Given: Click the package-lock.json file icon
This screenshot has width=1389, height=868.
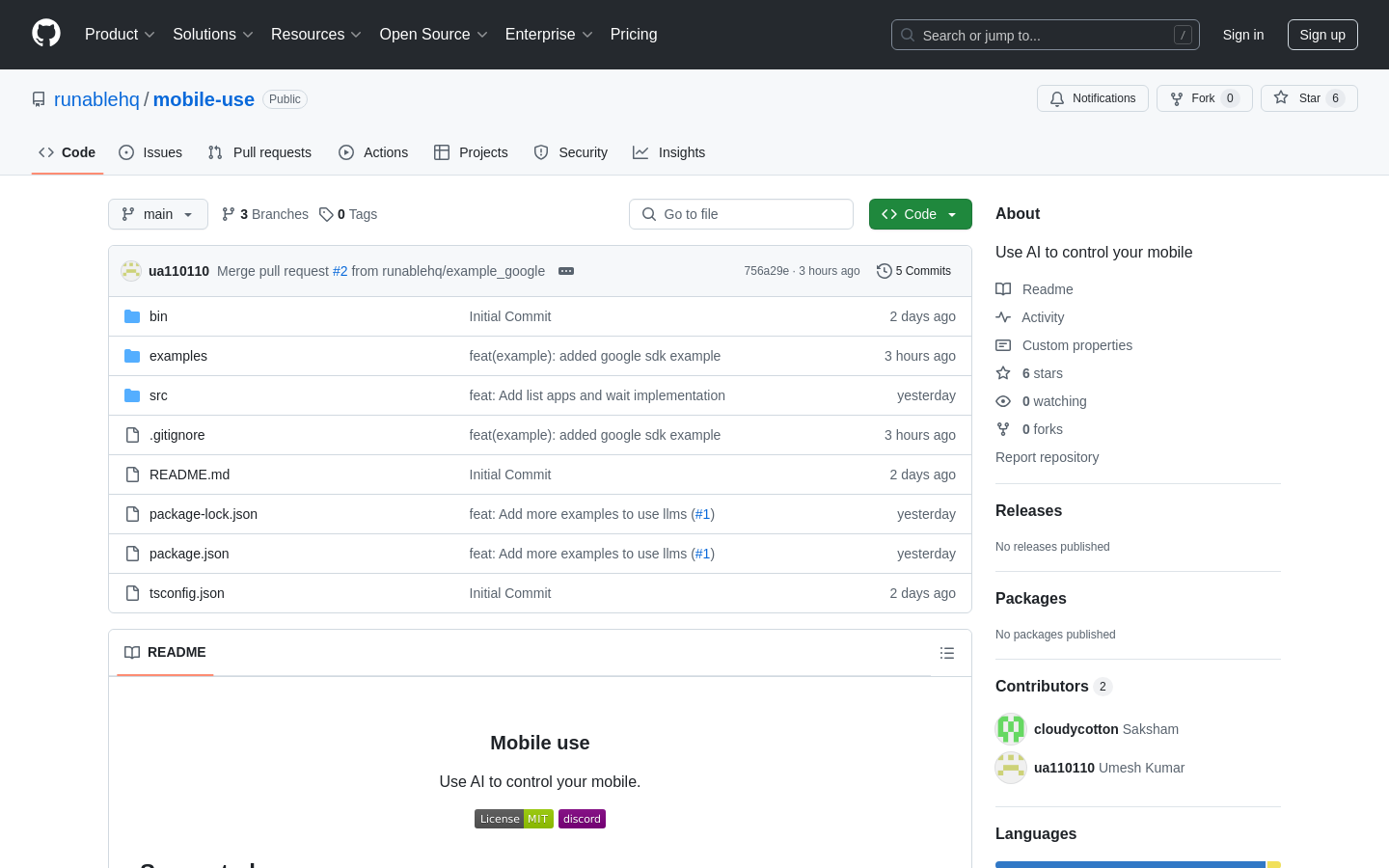Looking at the screenshot, I should (x=132, y=514).
